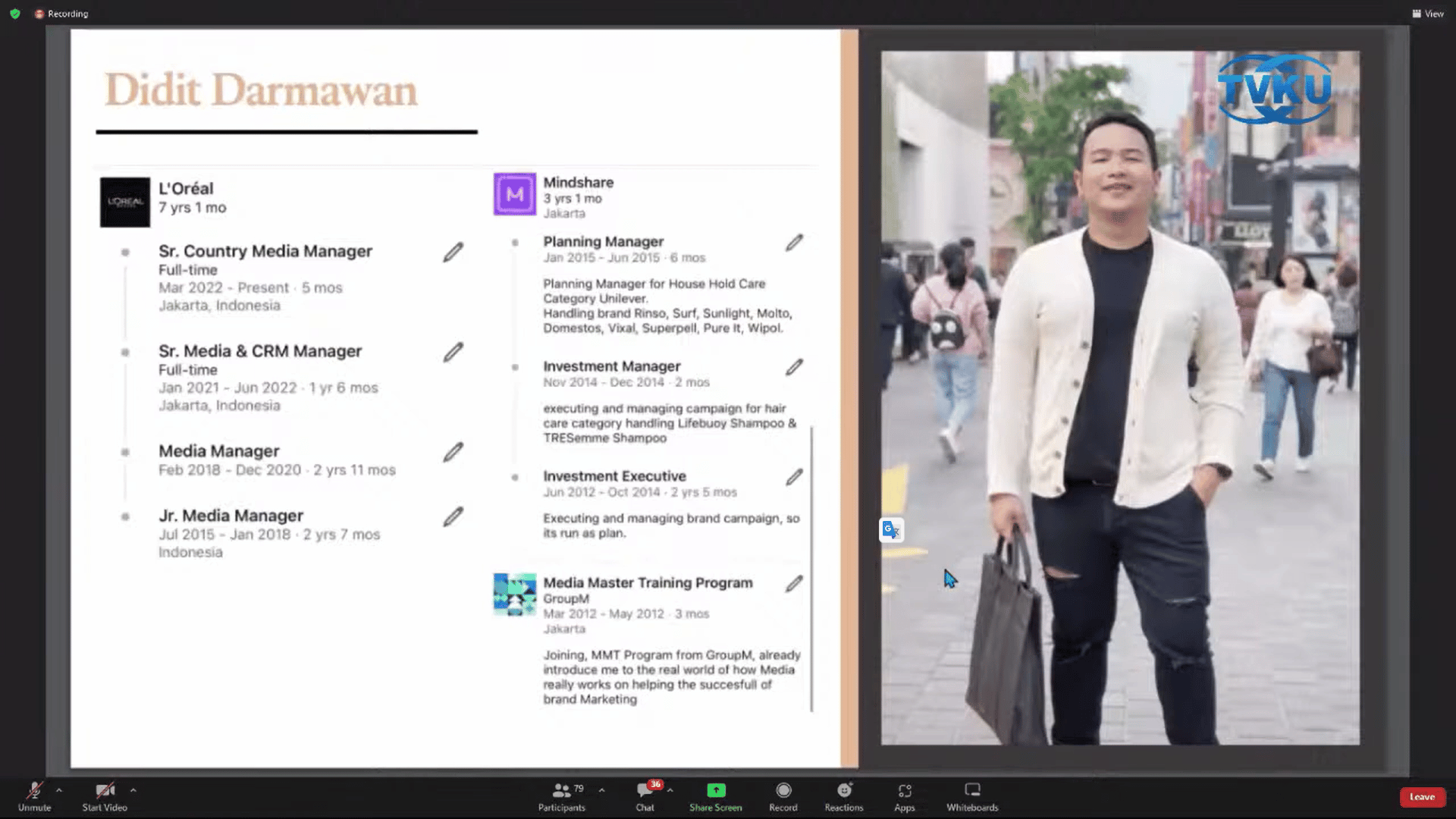The width and height of the screenshot is (1456, 819).
Task: Expand the Chat options caret
Action: point(670,790)
